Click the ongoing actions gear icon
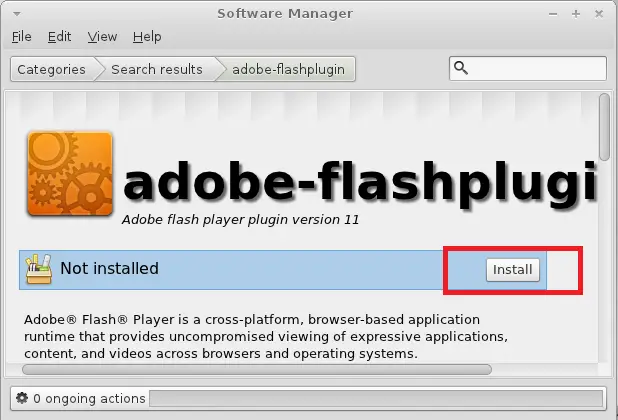This screenshot has height=420, width=618. pos(22,398)
